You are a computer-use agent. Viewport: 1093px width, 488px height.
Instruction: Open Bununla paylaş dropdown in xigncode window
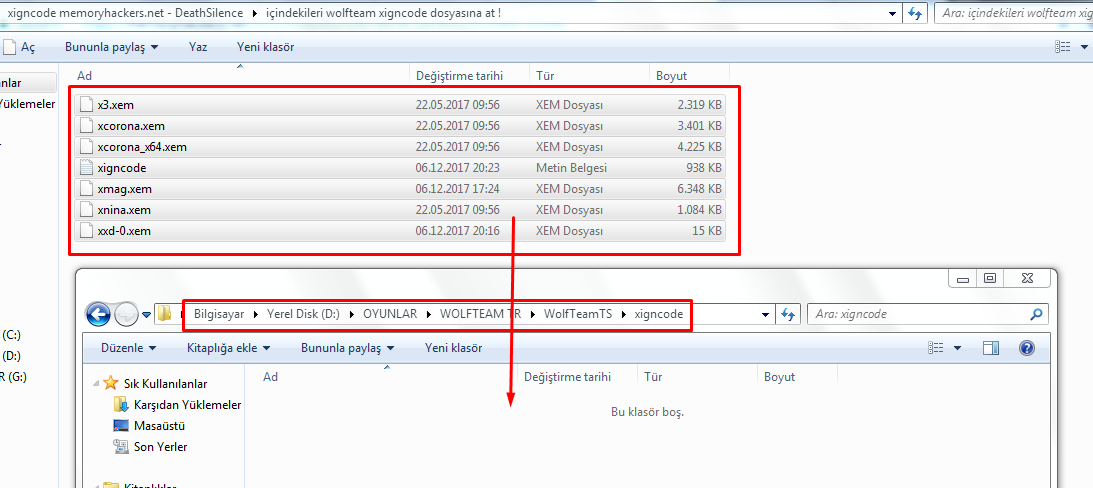tap(348, 348)
